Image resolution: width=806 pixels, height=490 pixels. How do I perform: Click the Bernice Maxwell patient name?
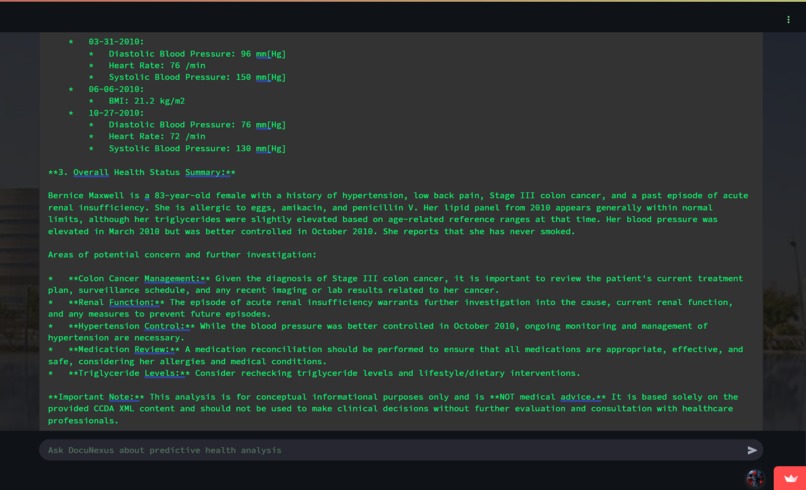(86, 195)
